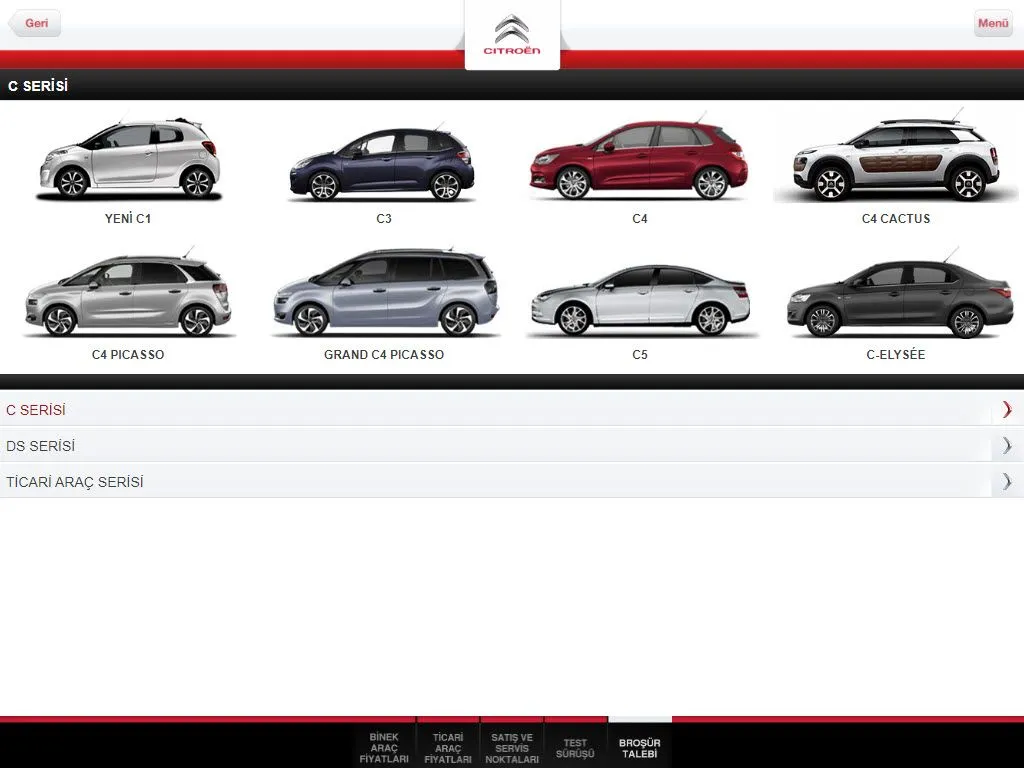Choose the blue C3 car image

tap(383, 163)
